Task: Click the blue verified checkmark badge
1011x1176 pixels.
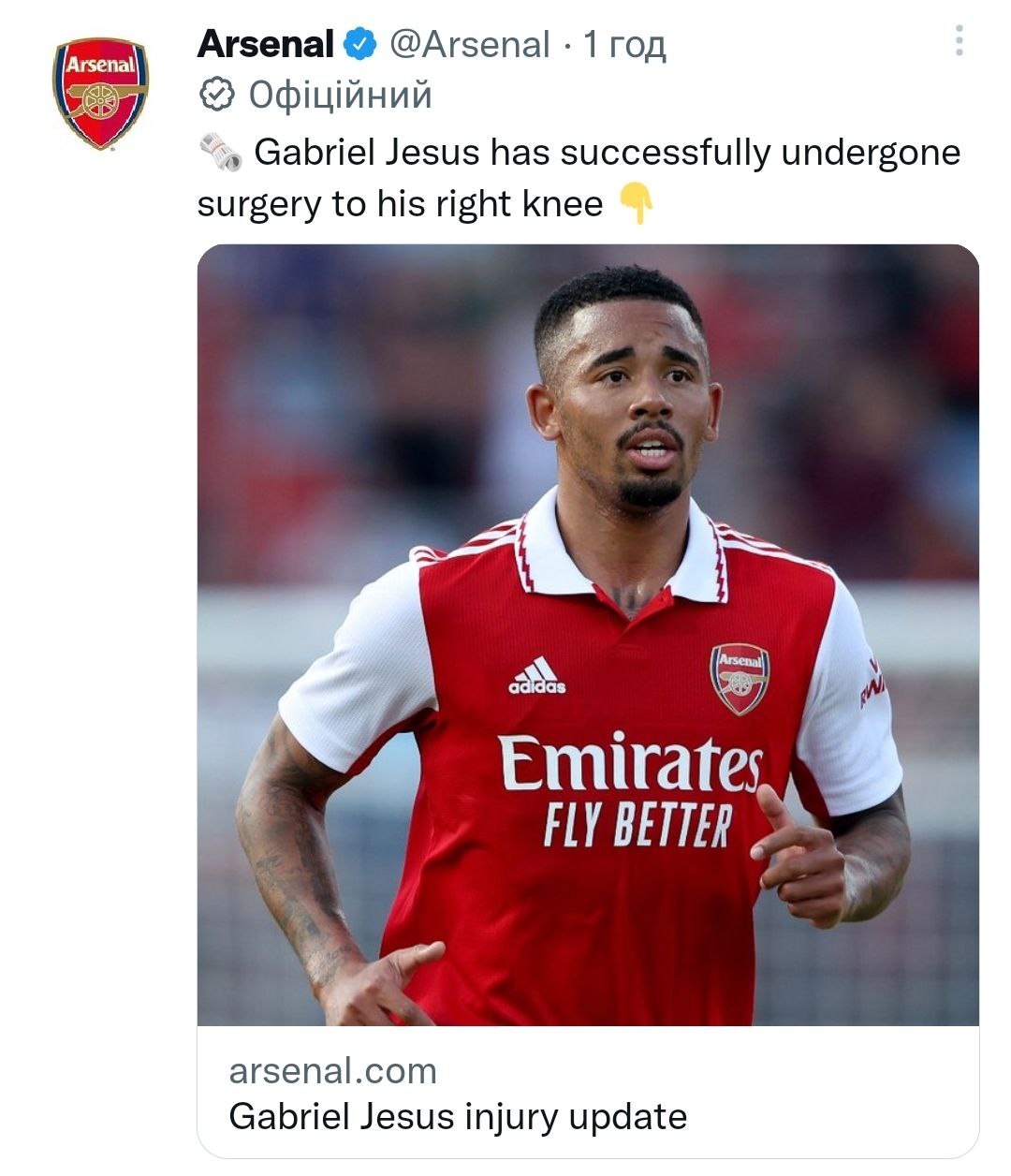Action: (360, 44)
